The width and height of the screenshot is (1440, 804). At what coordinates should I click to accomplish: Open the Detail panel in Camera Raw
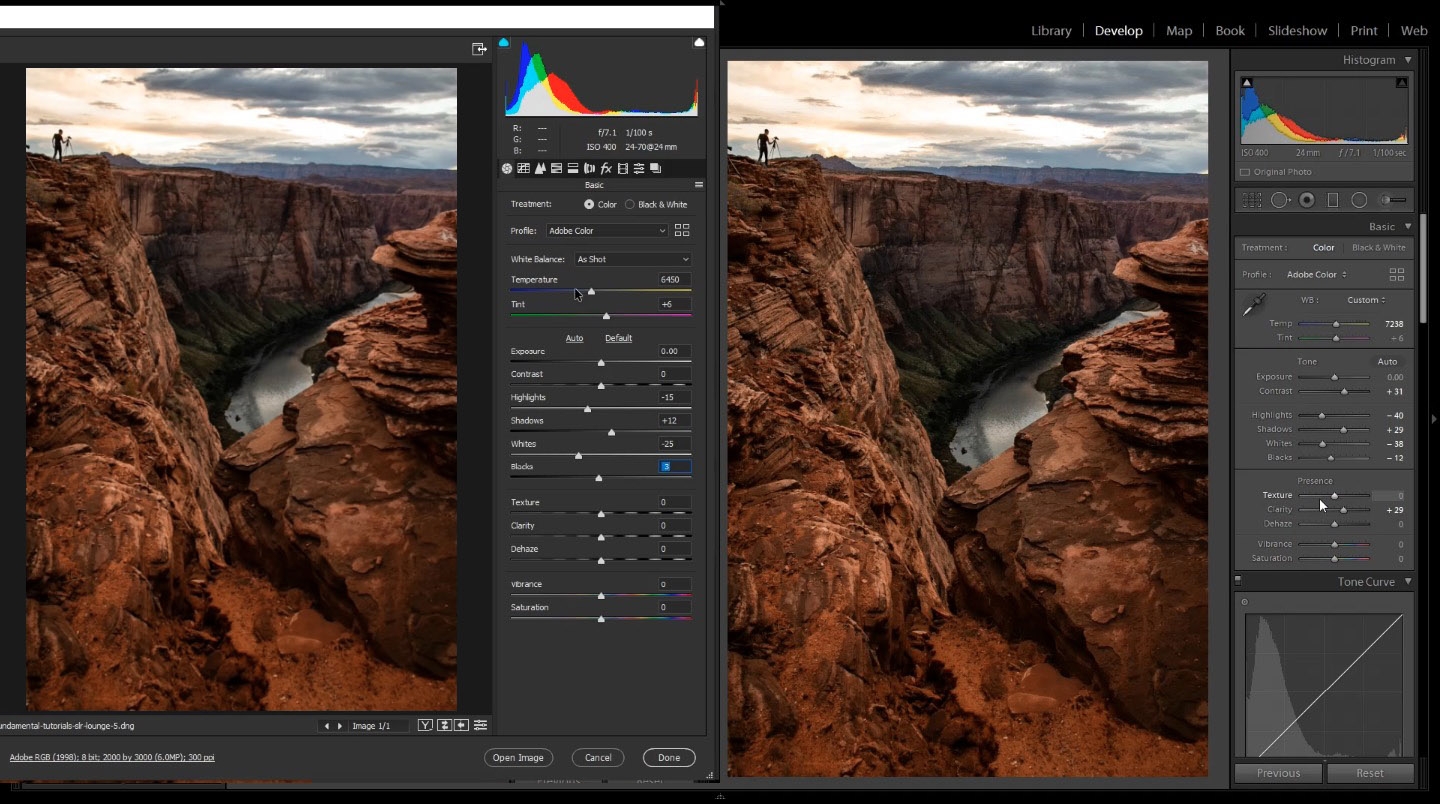(x=540, y=168)
